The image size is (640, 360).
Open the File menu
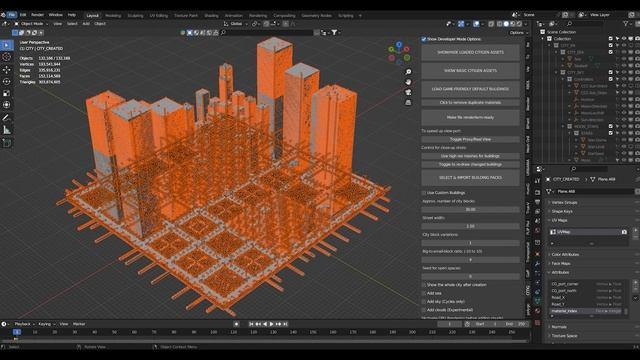11,15
